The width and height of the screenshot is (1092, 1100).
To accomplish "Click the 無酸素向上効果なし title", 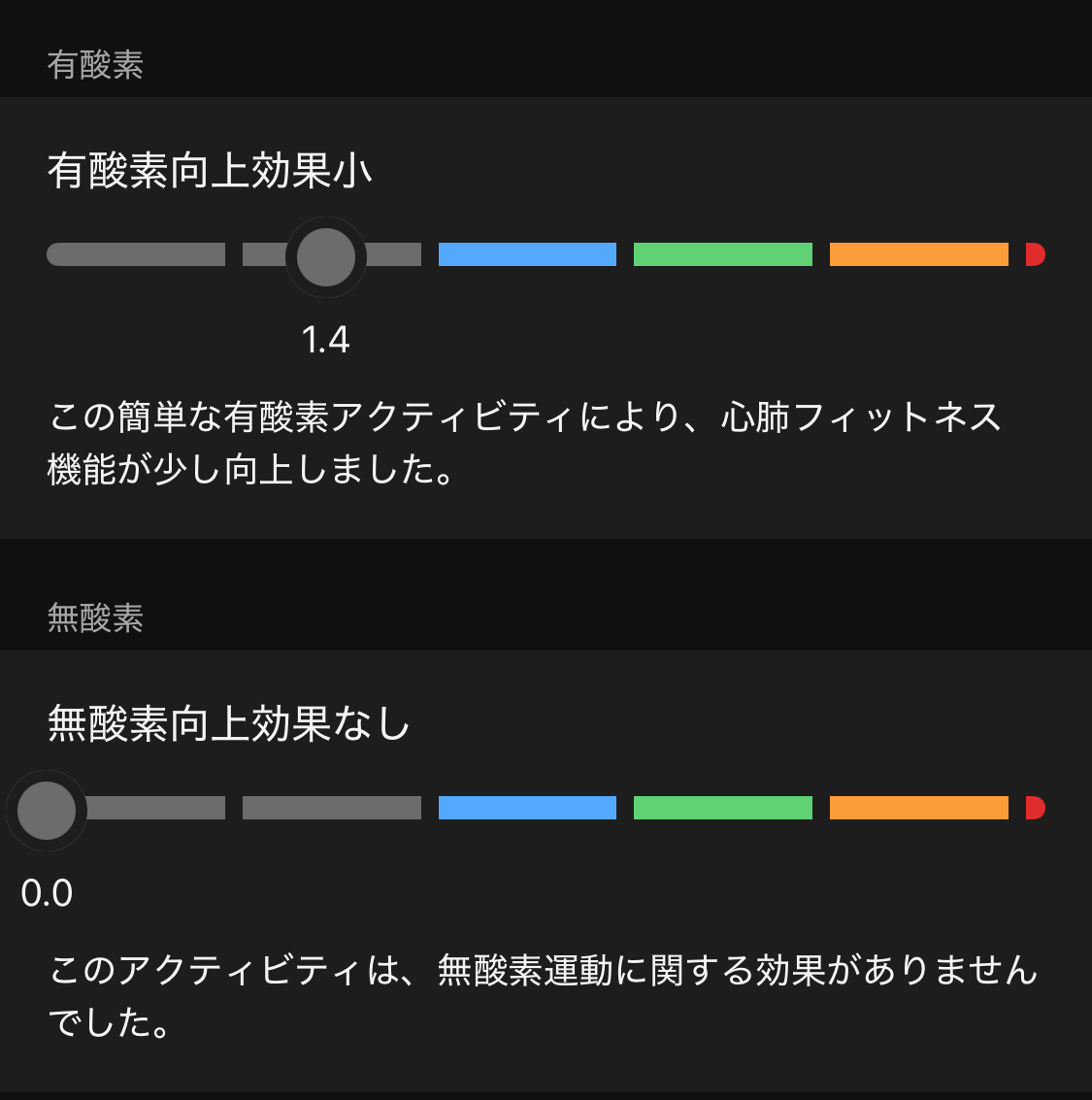I will tap(229, 724).
